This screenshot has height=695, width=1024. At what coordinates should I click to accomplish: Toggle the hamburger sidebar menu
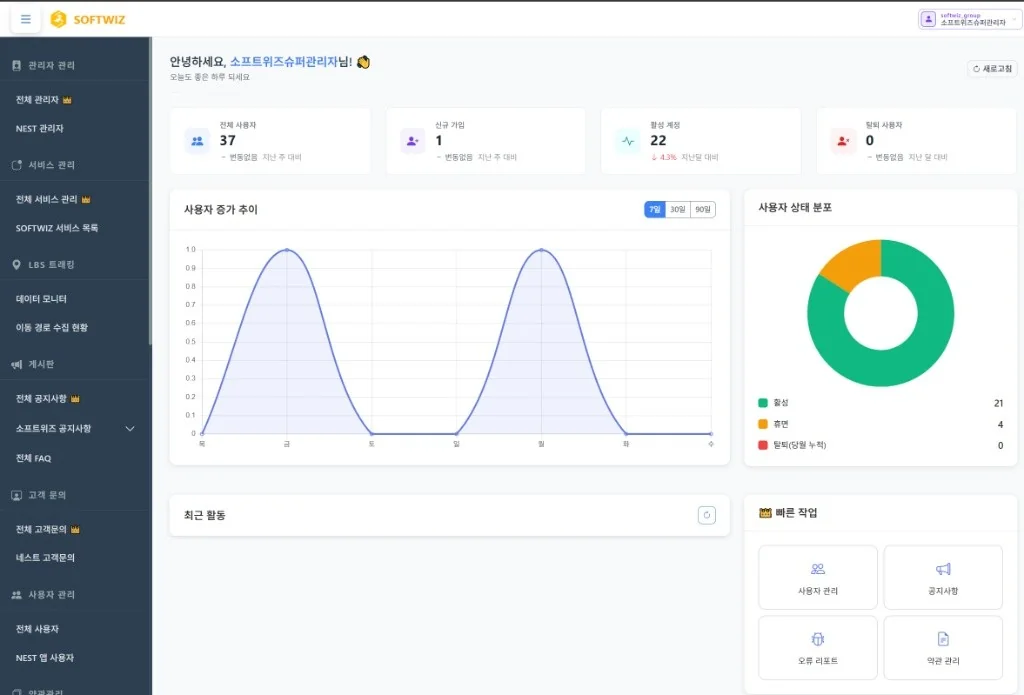[x=25, y=20]
